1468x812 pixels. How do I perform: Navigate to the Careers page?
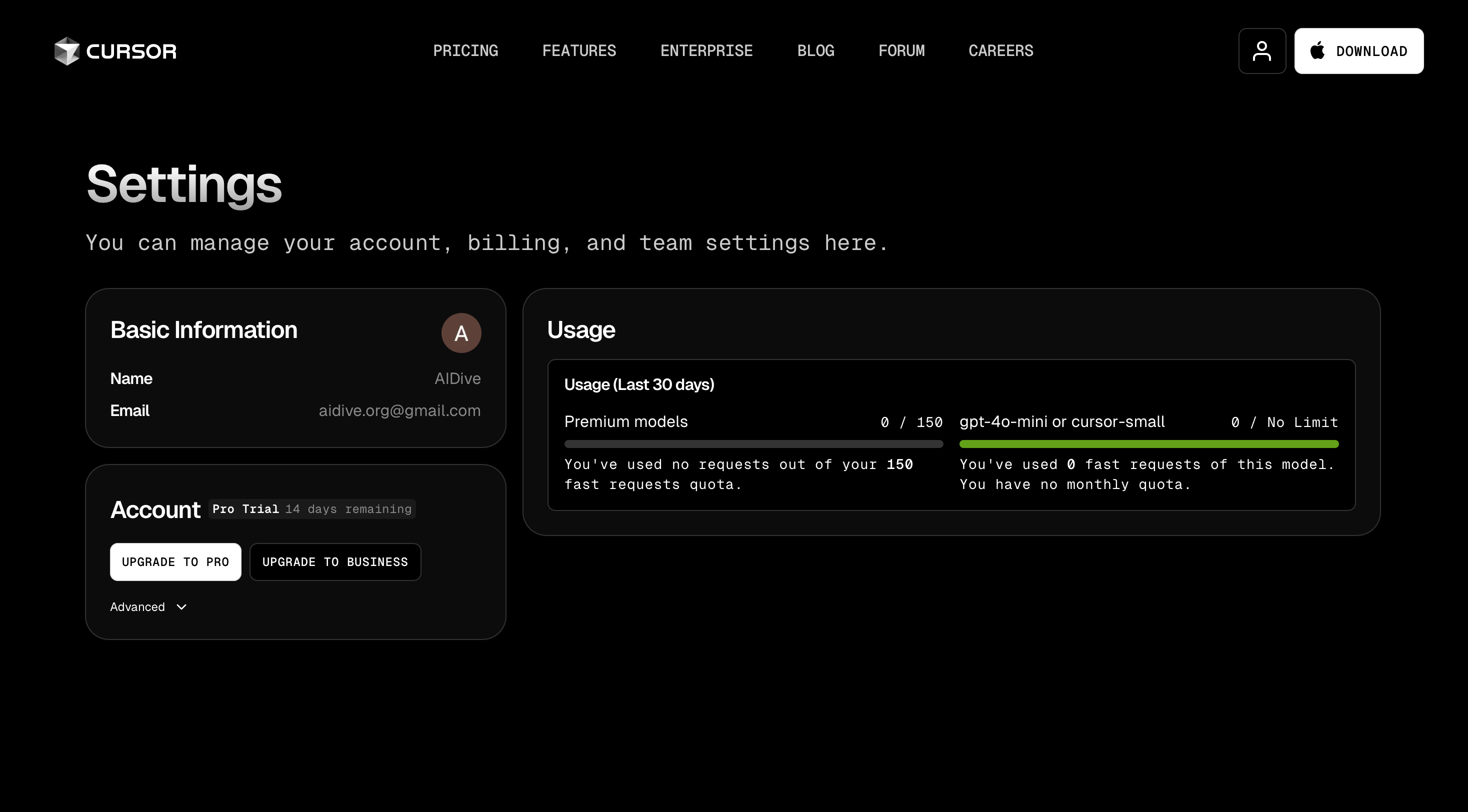[1000, 50]
